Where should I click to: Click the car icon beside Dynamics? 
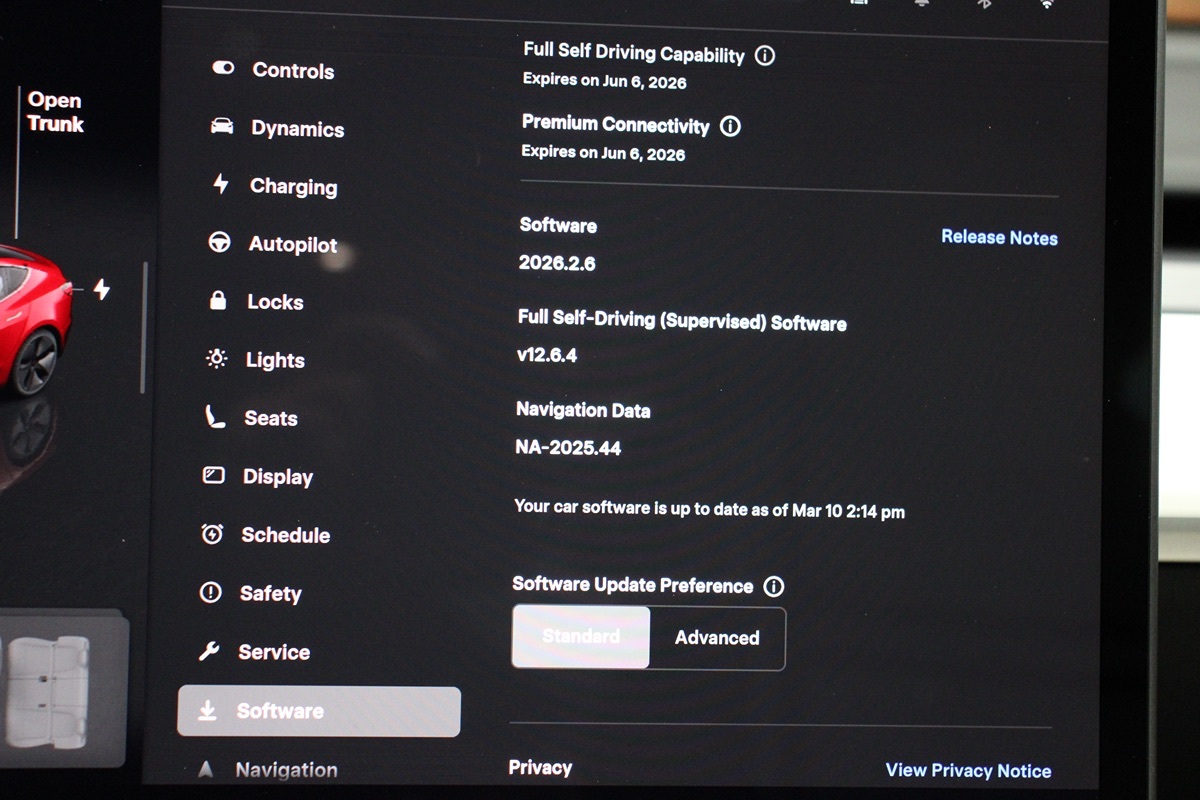(222, 127)
